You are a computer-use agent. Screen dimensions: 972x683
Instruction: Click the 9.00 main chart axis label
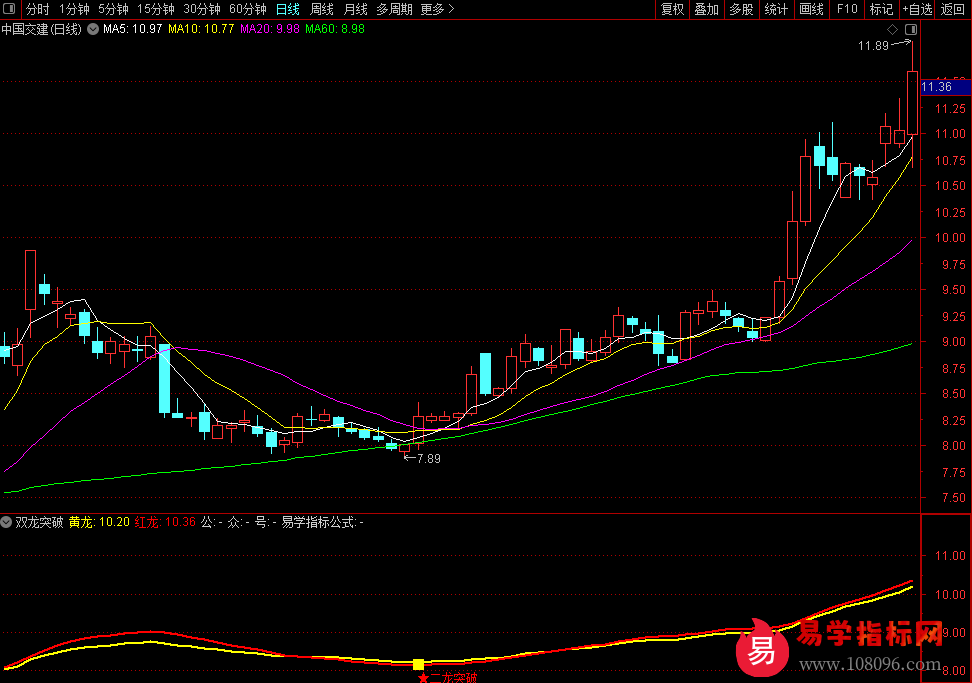[953, 342]
